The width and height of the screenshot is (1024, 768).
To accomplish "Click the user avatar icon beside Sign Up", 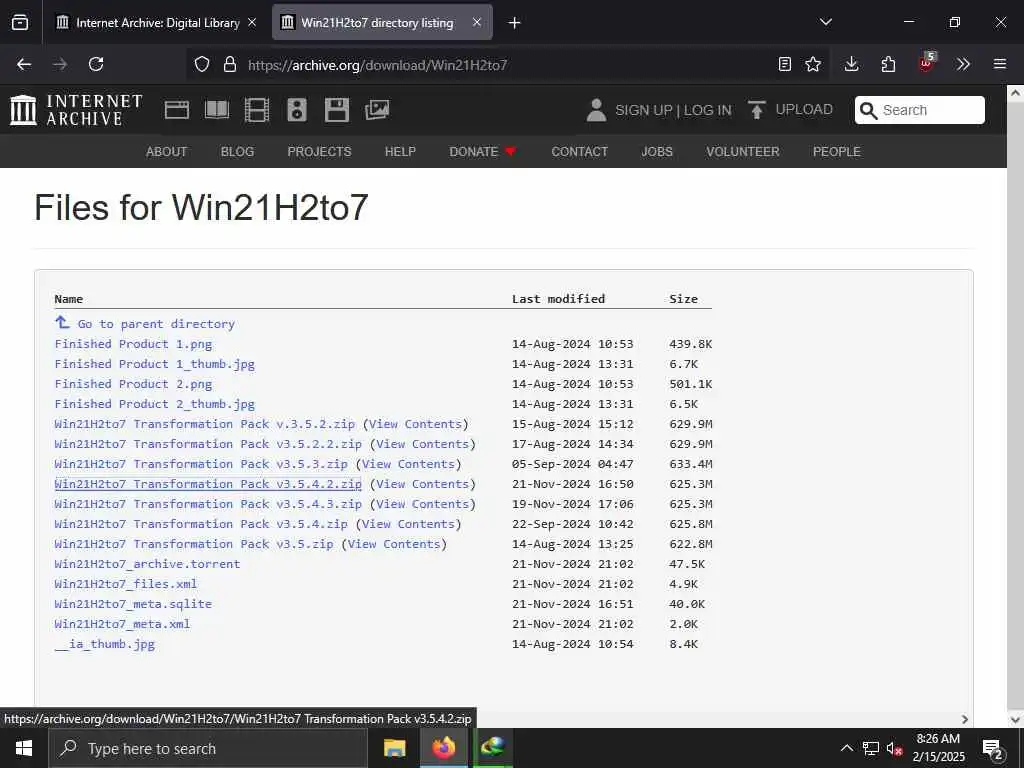I will (596, 110).
